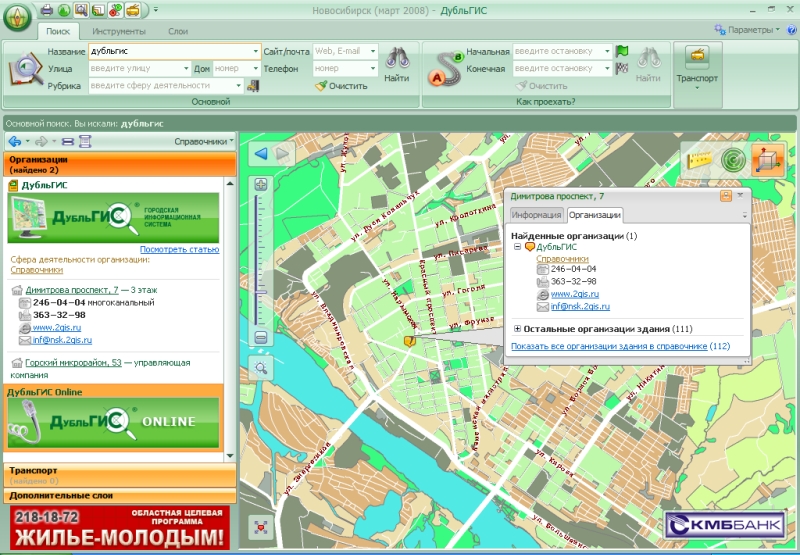Click the collapse-cards icon in directory toolbar
The width and height of the screenshot is (800, 555).
[68, 142]
